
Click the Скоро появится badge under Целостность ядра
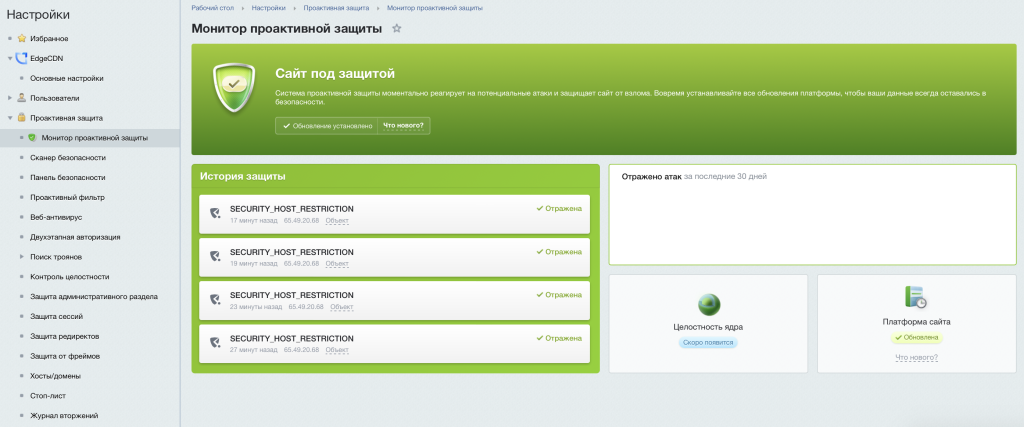click(709, 342)
